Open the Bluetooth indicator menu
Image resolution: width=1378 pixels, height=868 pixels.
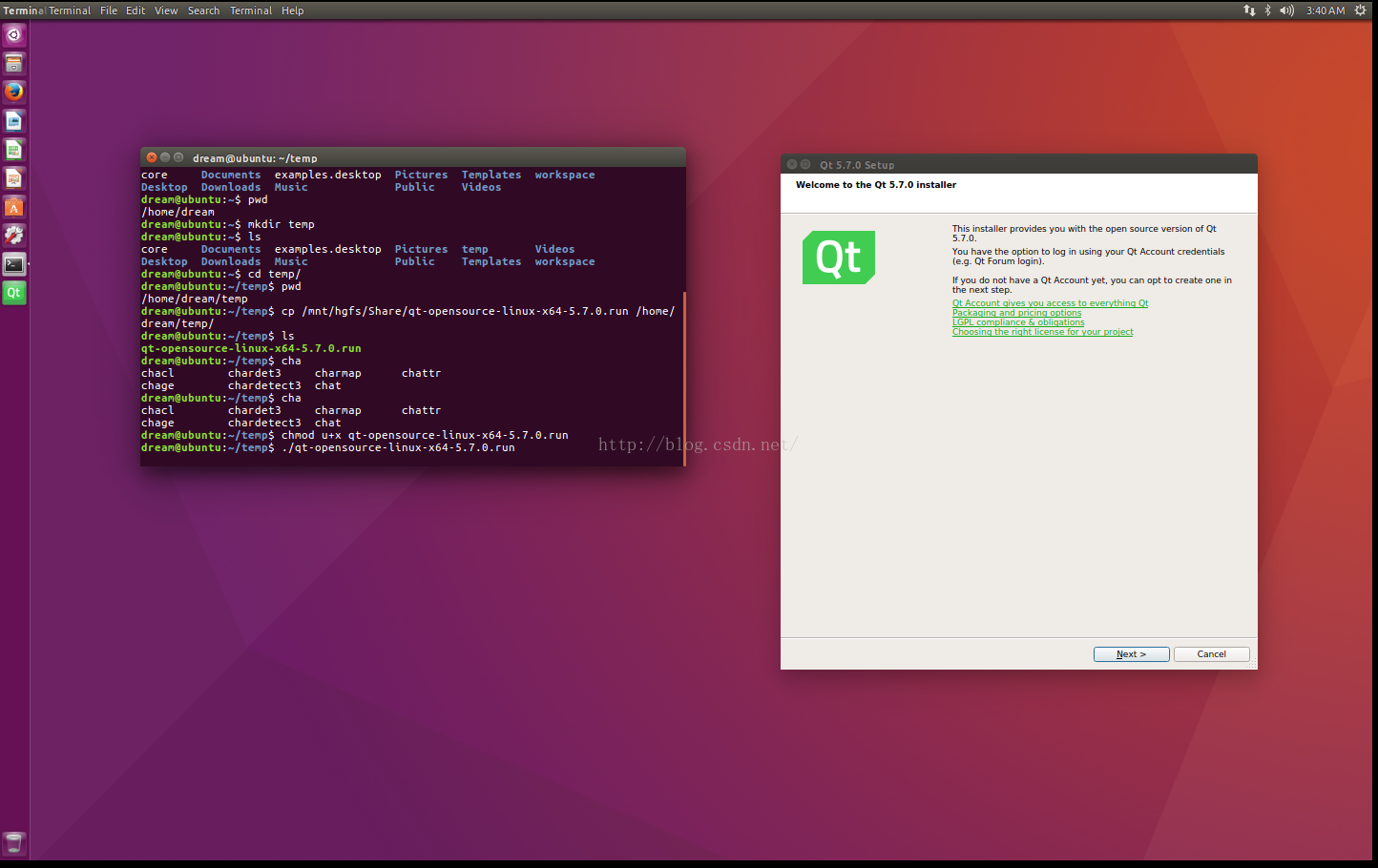[x=1268, y=10]
